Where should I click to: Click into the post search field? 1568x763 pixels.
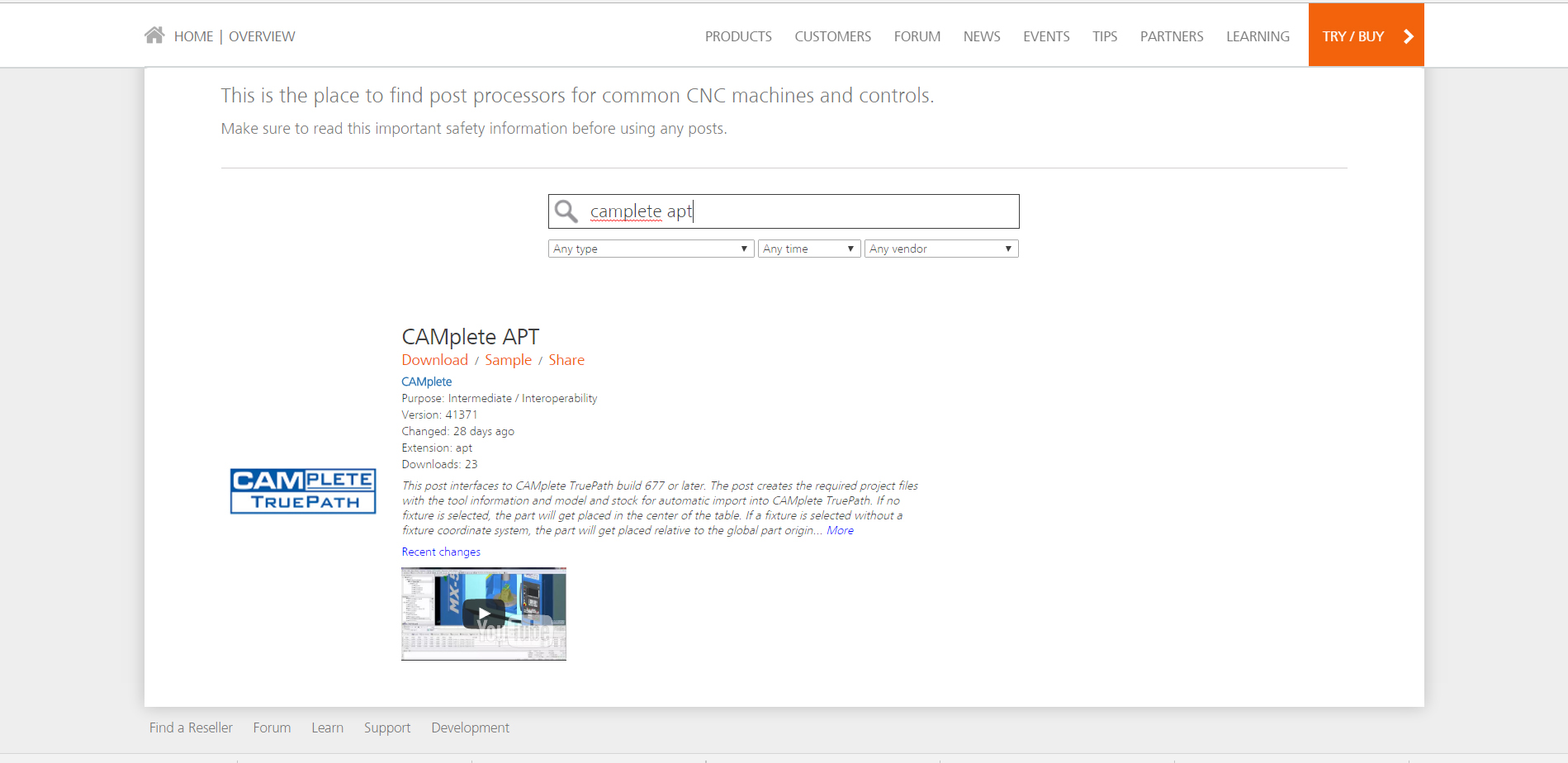point(784,211)
